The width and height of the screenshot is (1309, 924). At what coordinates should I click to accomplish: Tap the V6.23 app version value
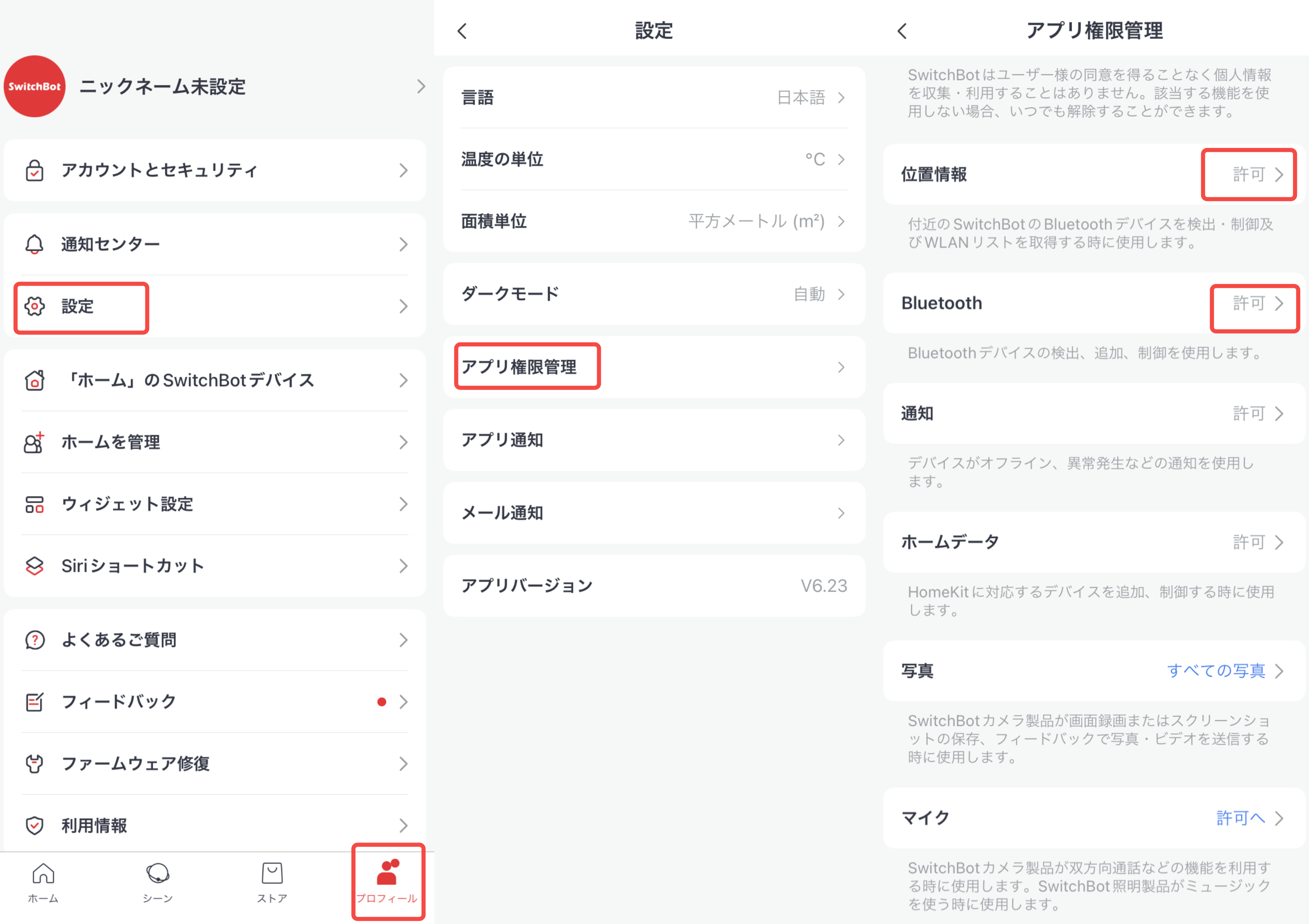tap(824, 586)
